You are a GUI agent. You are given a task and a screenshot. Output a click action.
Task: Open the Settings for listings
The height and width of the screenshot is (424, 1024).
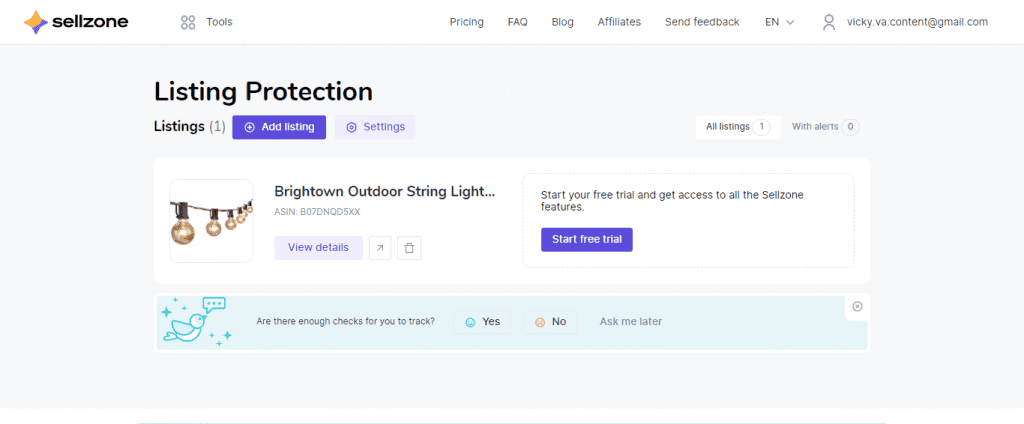tap(375, 127)
